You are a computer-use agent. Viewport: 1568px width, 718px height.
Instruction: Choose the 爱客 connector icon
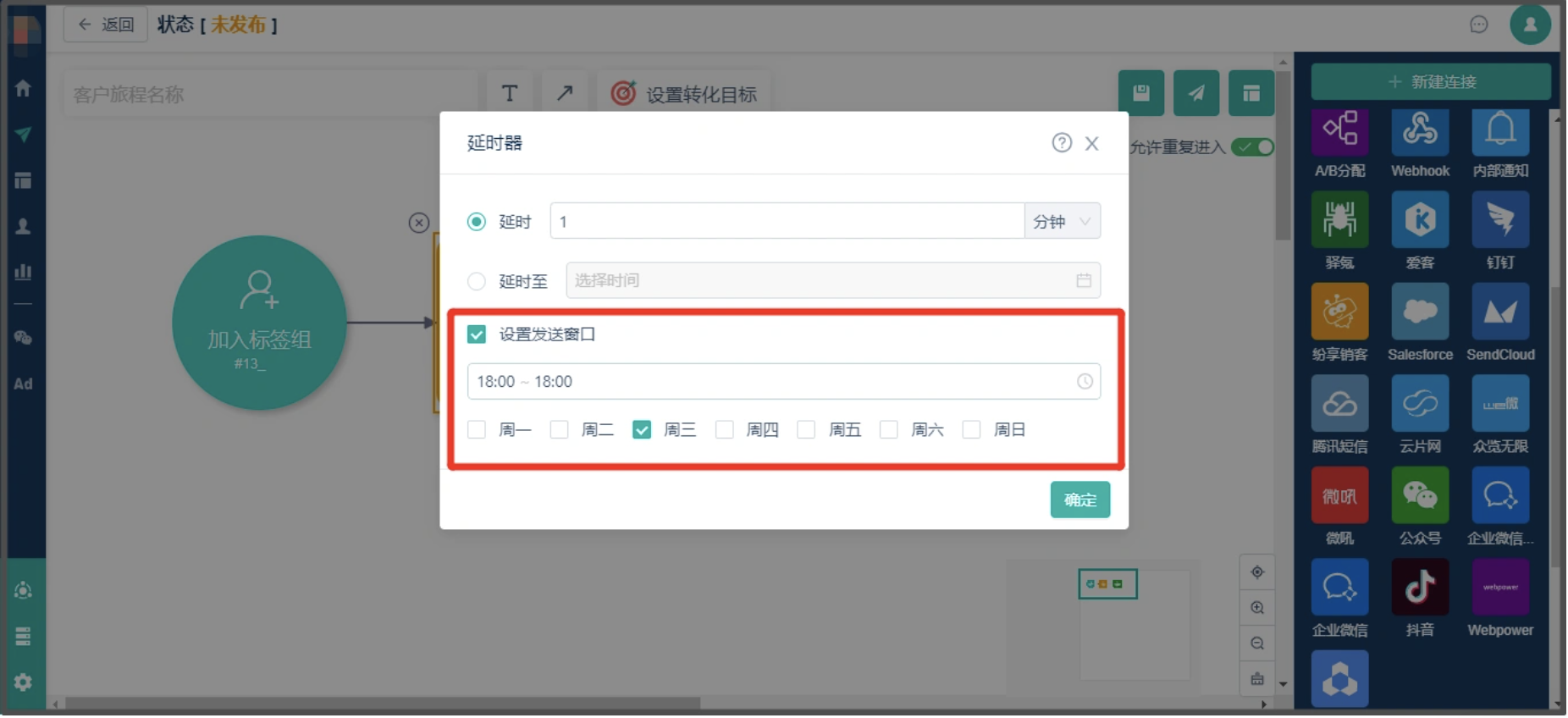tap(1422, 220)
